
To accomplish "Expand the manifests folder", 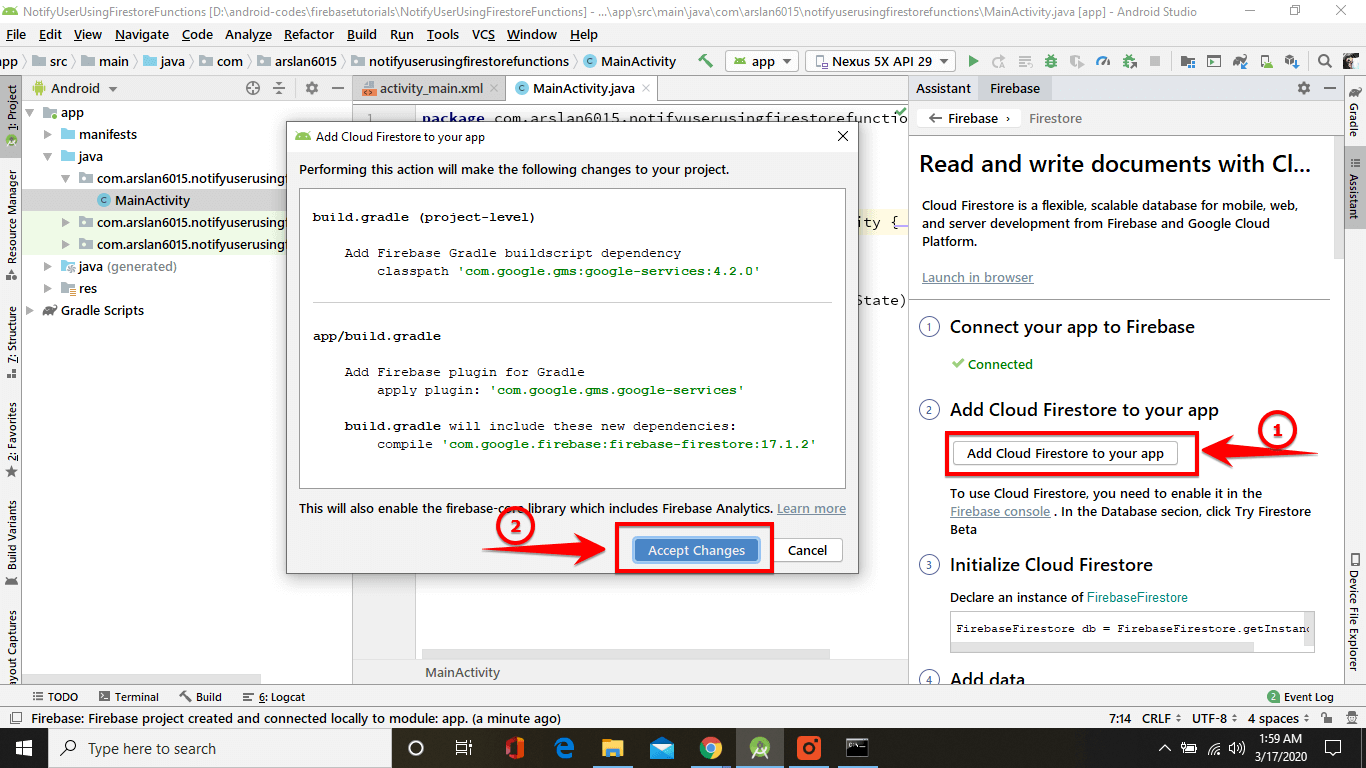I will (47, 134).
